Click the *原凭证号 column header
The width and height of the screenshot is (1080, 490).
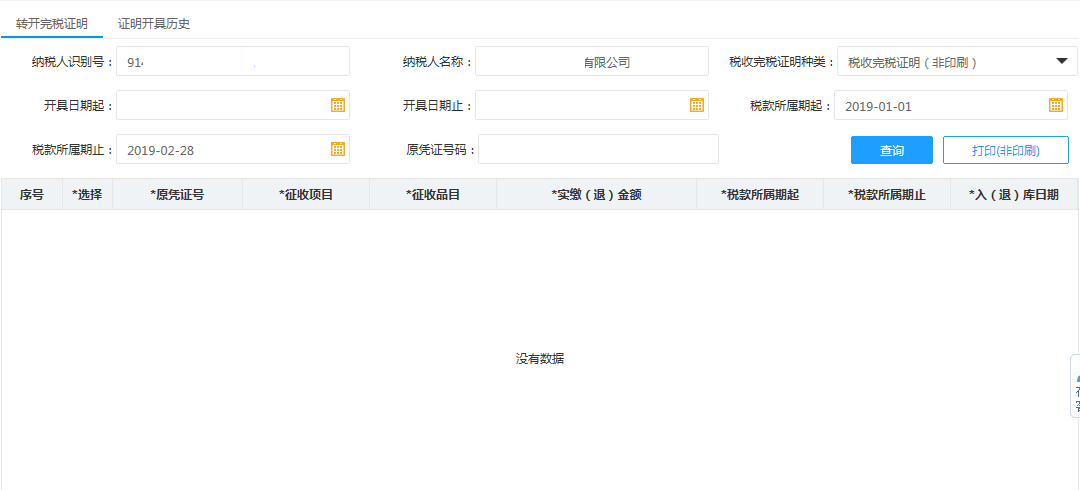click(177, 195)
